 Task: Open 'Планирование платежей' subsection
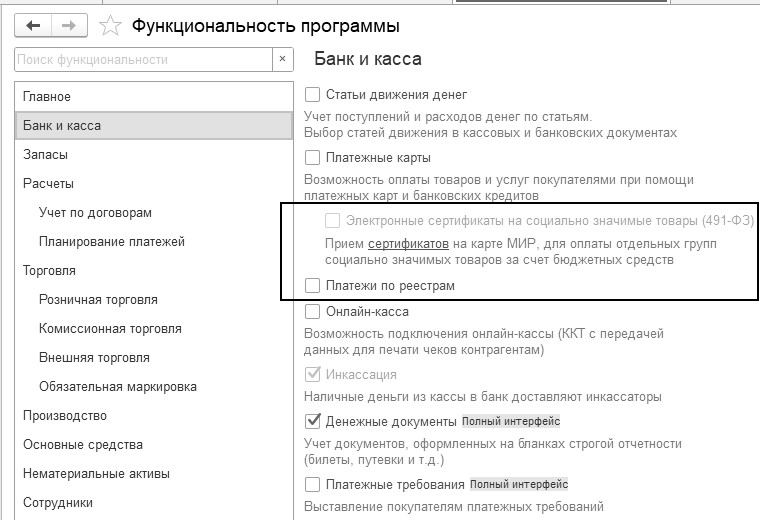154,241
